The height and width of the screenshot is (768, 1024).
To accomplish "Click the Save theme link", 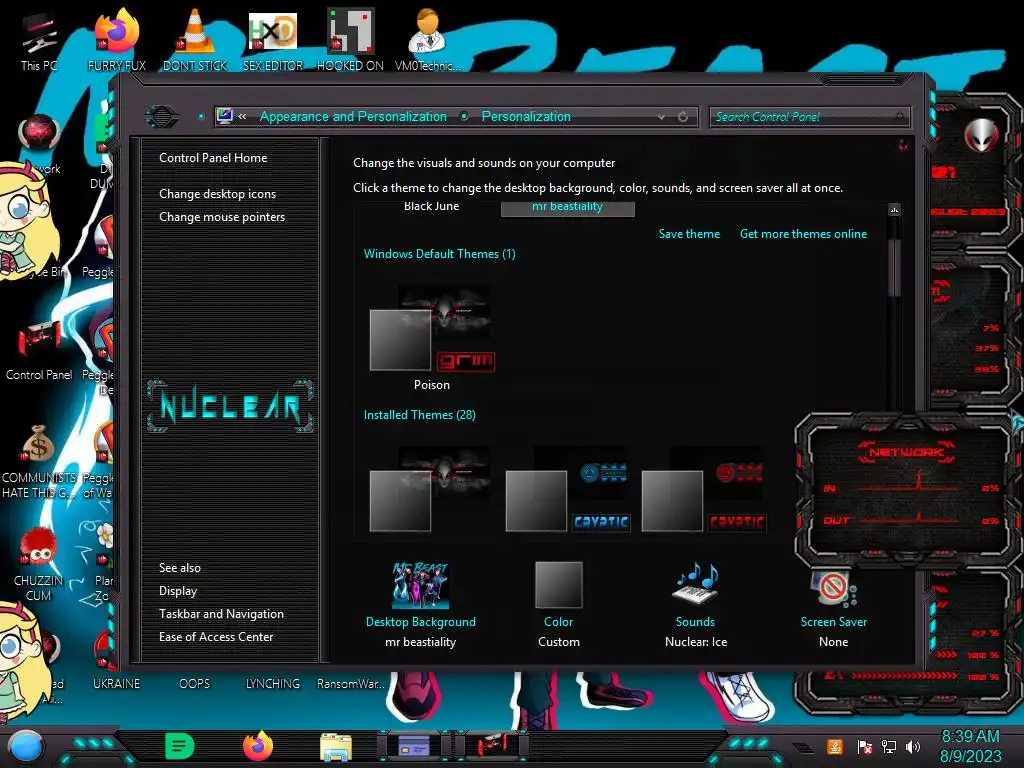I will (x=689, y=234).
